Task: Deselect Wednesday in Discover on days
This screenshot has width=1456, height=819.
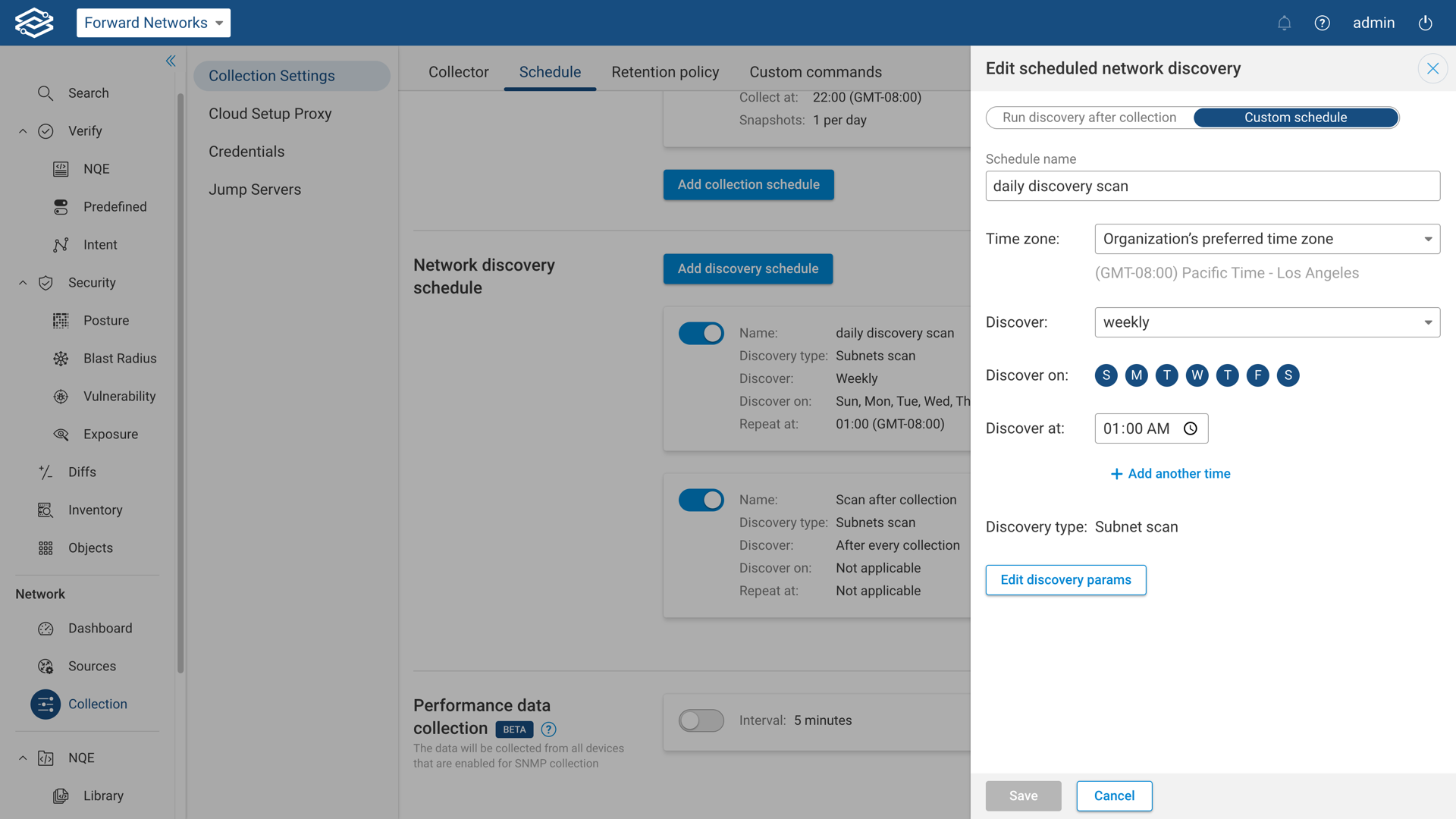Action: tap(1197, 375)
